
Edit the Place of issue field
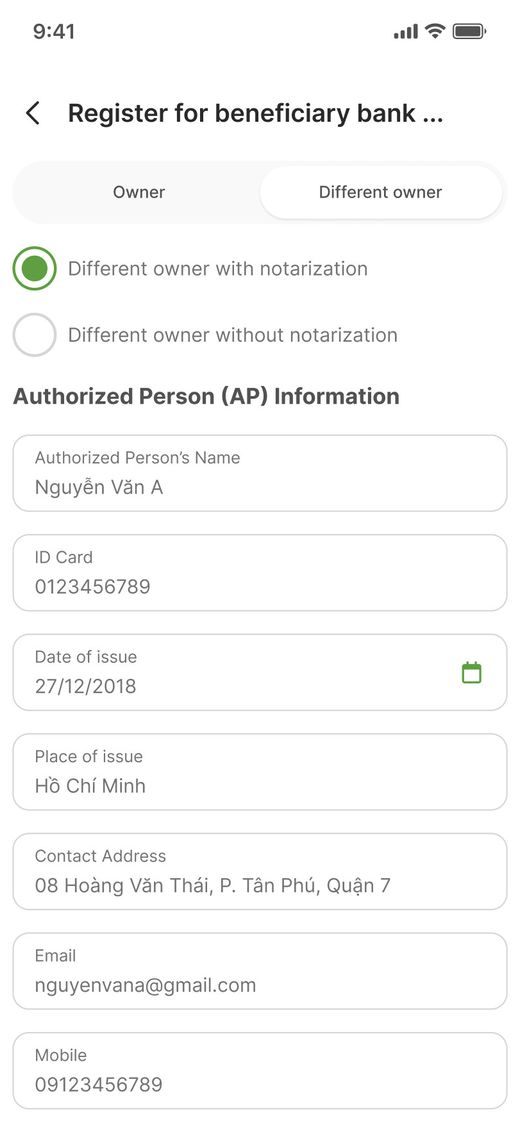click(260, 772)
